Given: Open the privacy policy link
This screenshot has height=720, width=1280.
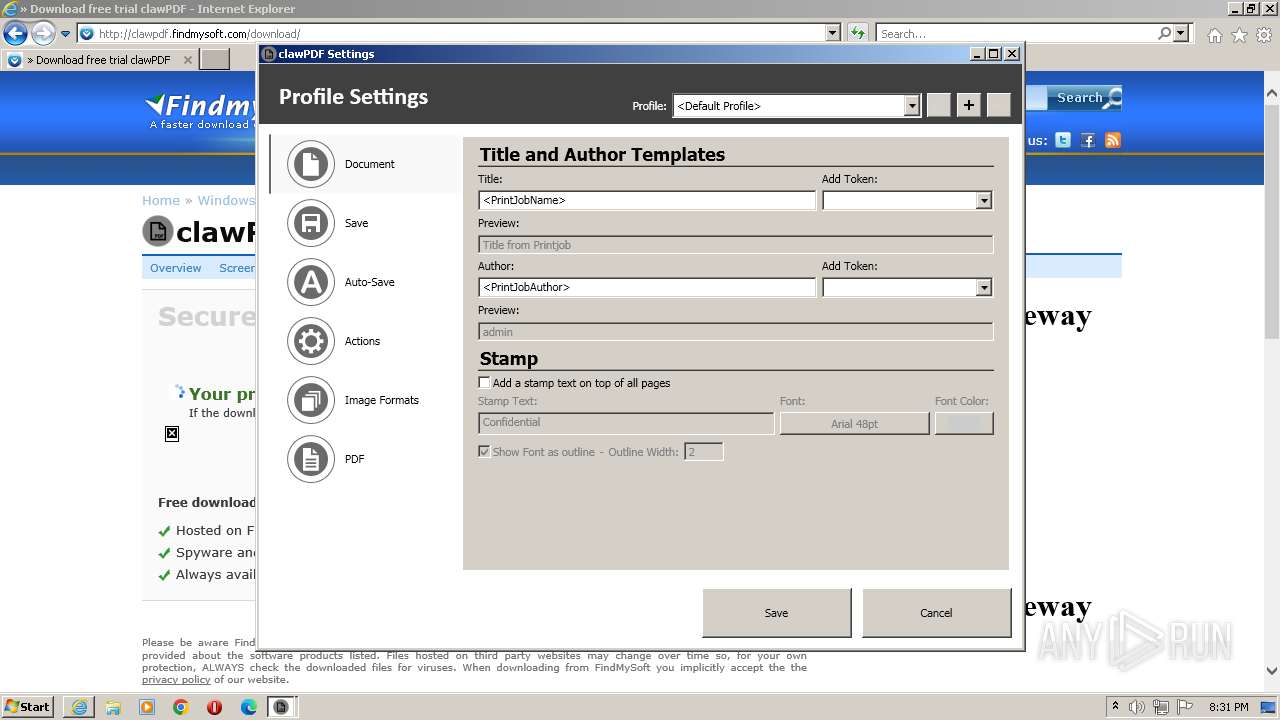Looking at the screenshot, I should click(176, 680).
